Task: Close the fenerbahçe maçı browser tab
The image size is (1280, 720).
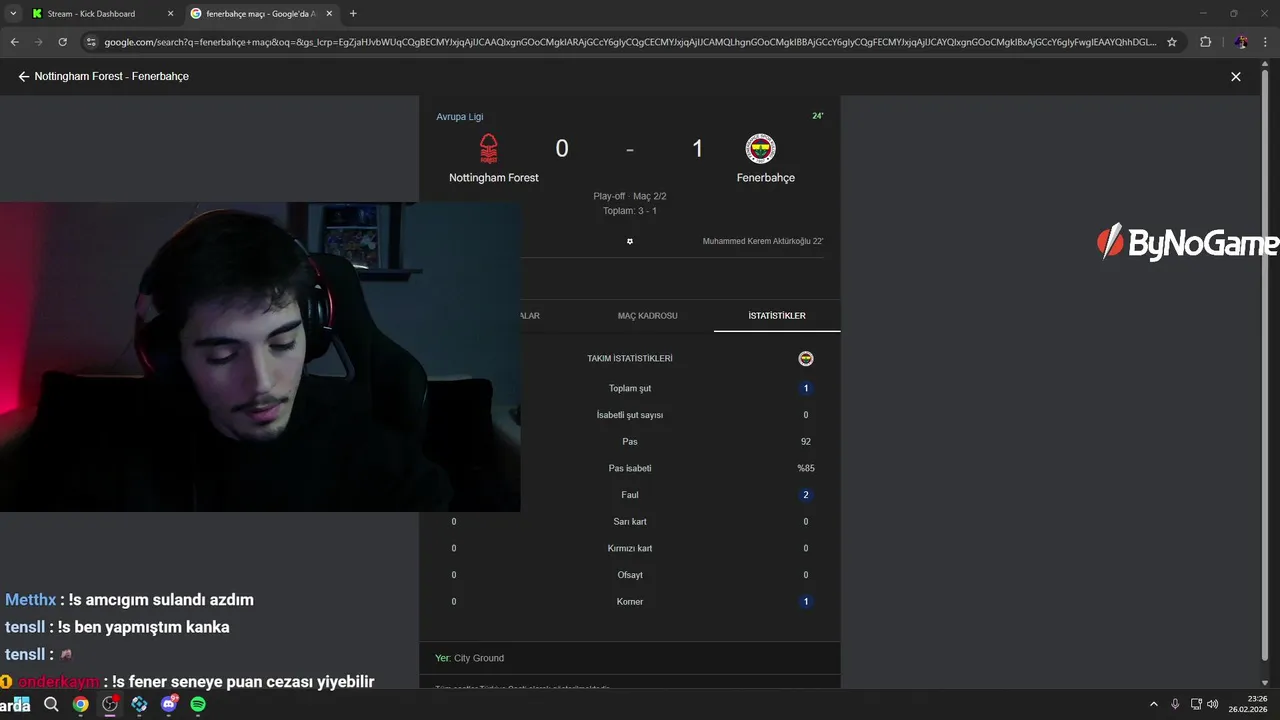Action: pyautogui.click(x=329, y=14)
